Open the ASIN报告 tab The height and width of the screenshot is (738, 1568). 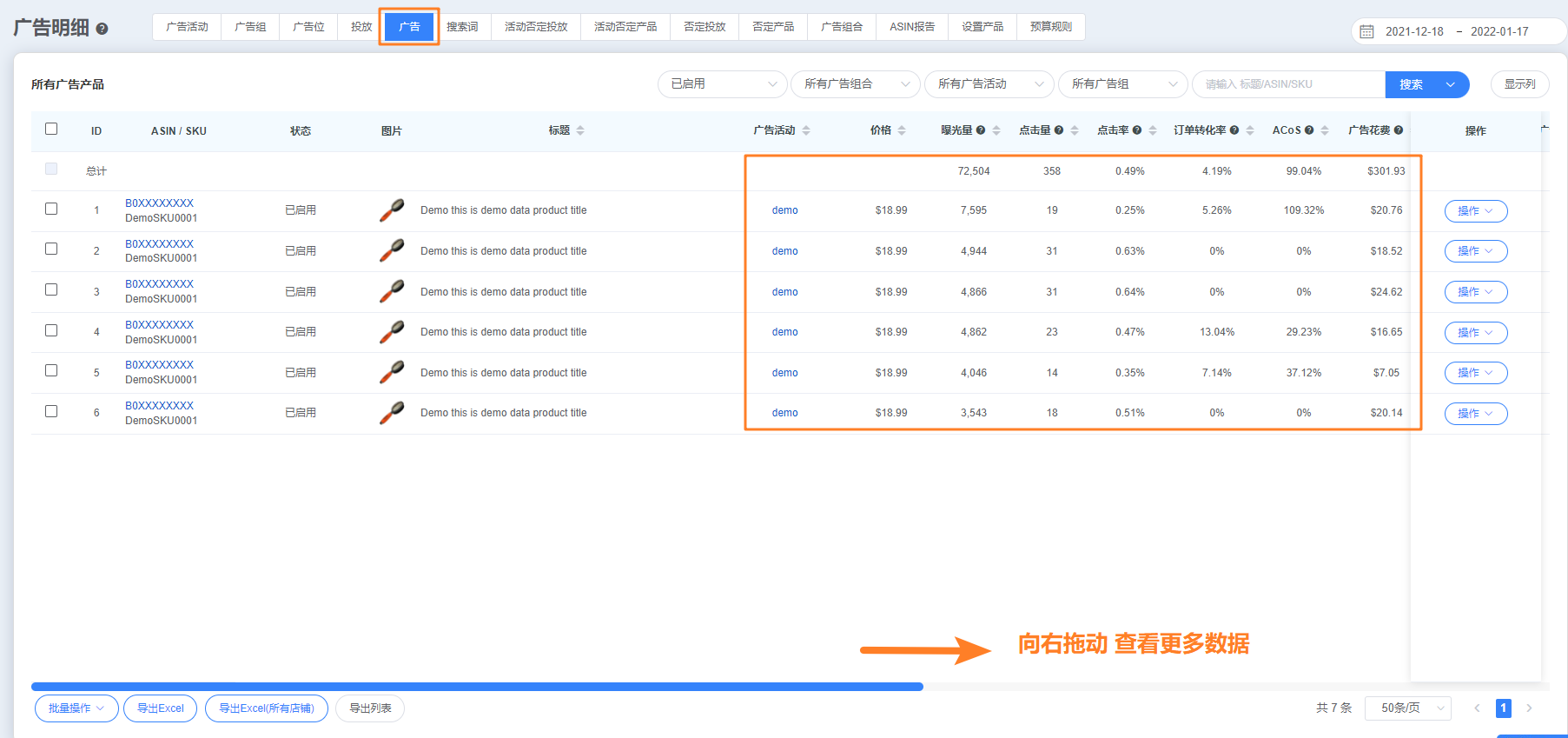(912, 27)
